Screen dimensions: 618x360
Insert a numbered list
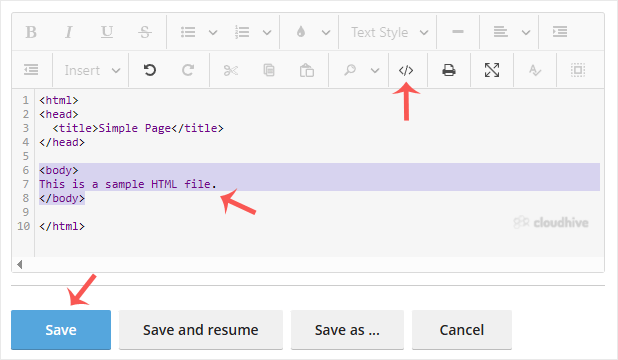(242, 32)
